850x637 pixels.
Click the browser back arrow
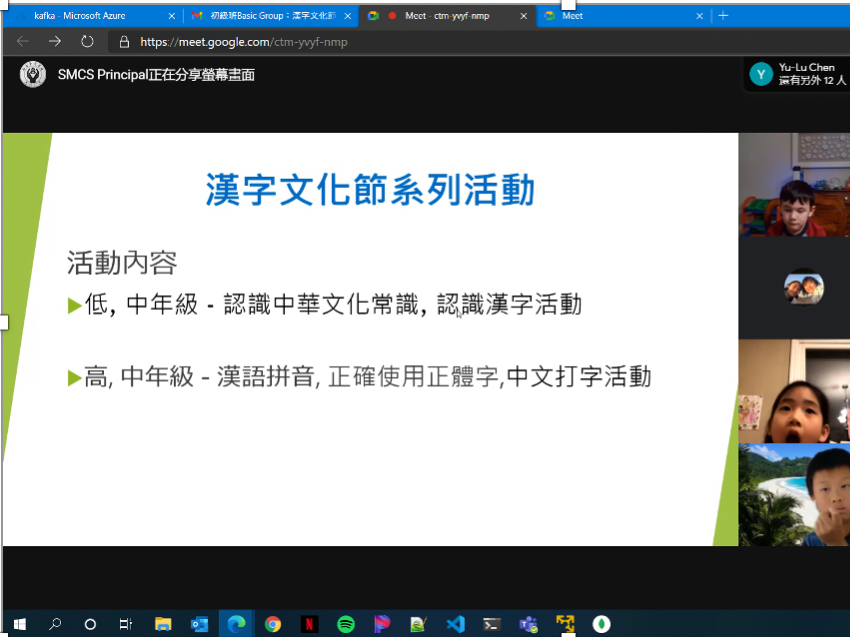(x=23, y=42)
